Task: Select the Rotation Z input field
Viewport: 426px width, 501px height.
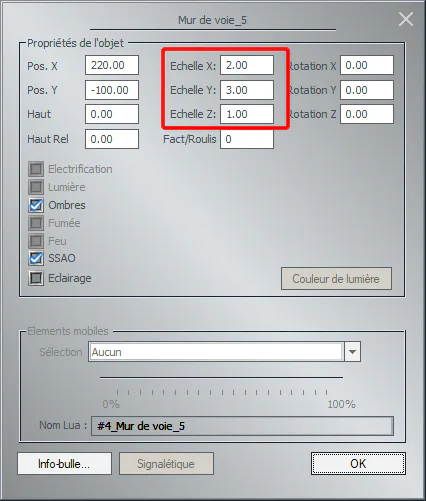Action: click(x=367, y=114)
